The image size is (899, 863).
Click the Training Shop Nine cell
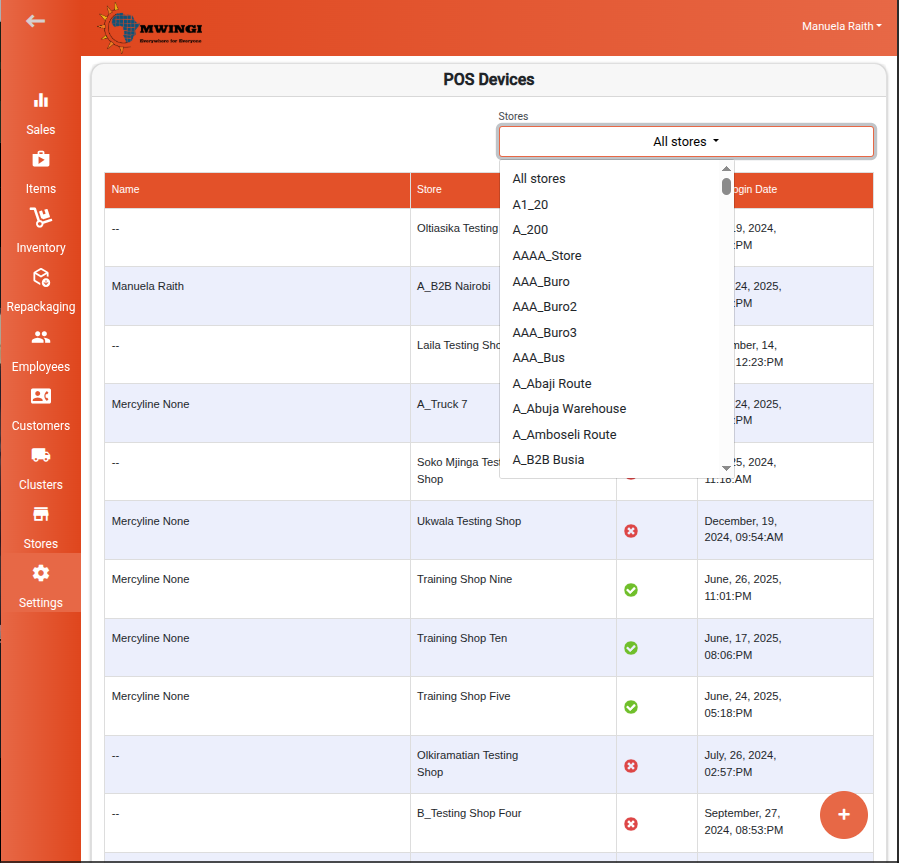pos(513,589)
